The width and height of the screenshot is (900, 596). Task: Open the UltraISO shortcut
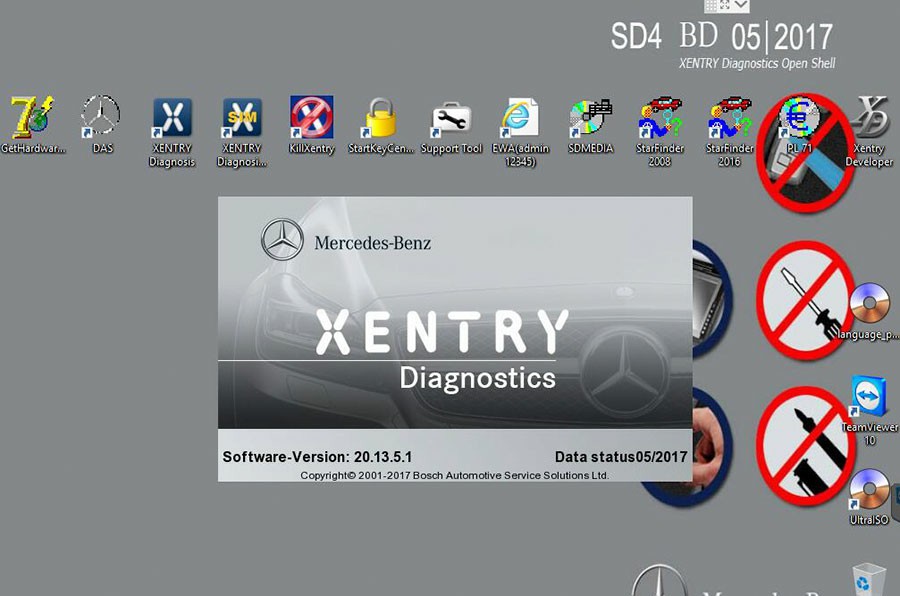(868, 490)
